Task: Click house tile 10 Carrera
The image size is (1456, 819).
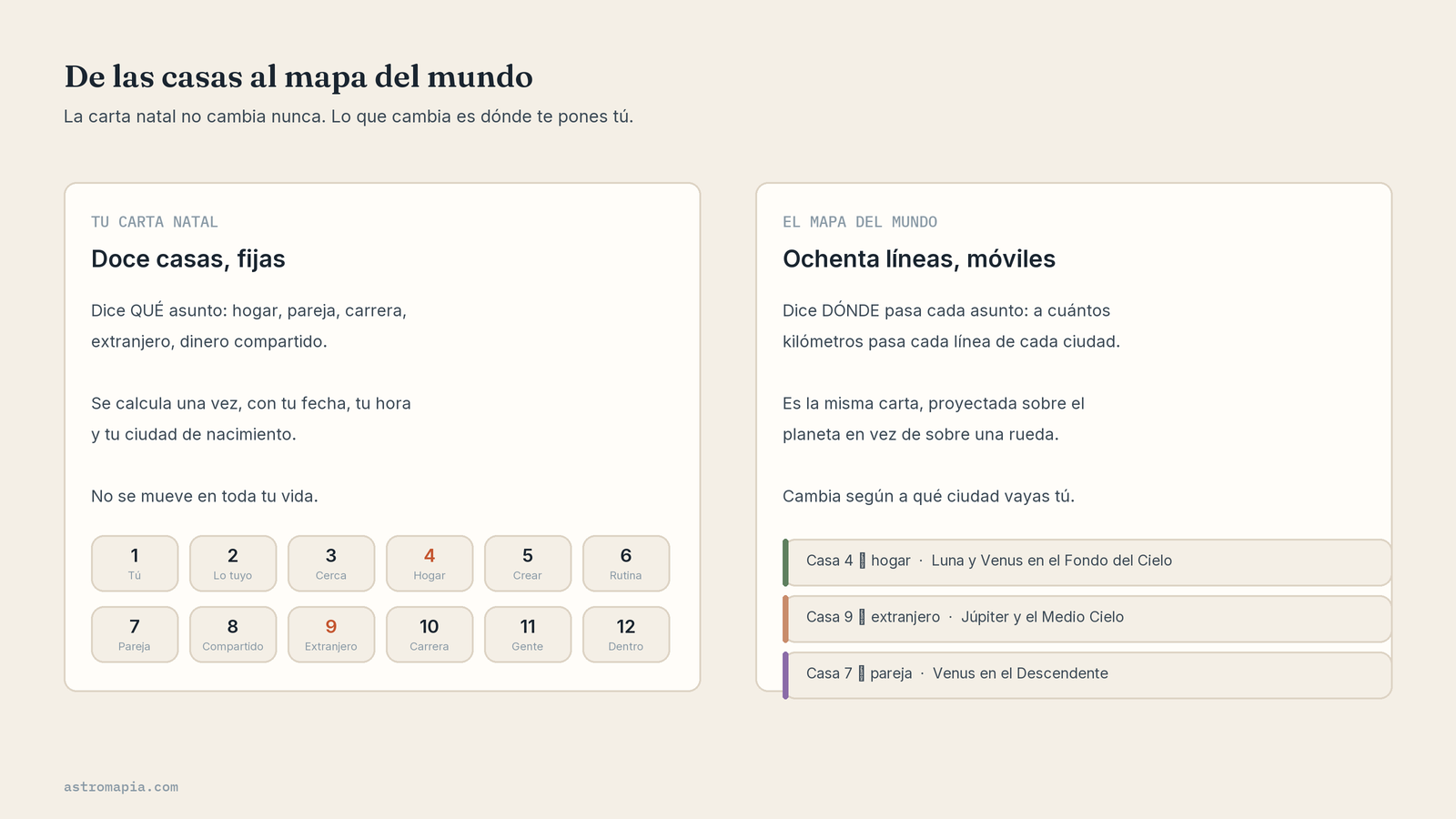Action: tap(430, 634)
